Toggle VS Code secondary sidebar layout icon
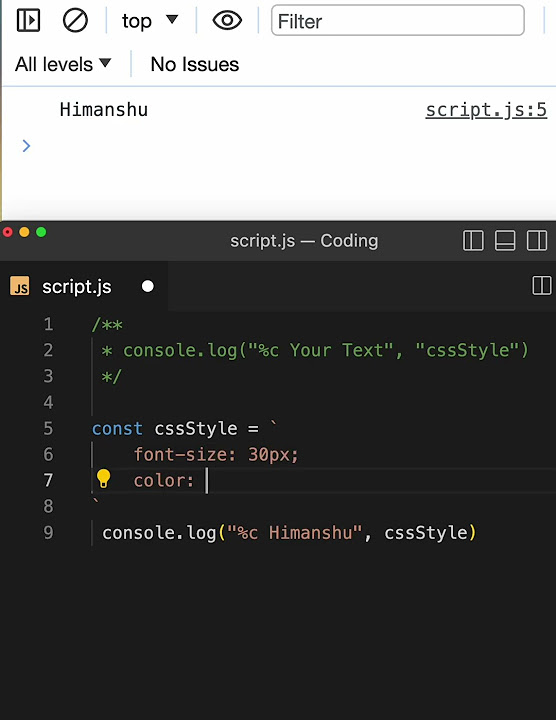 537,240
